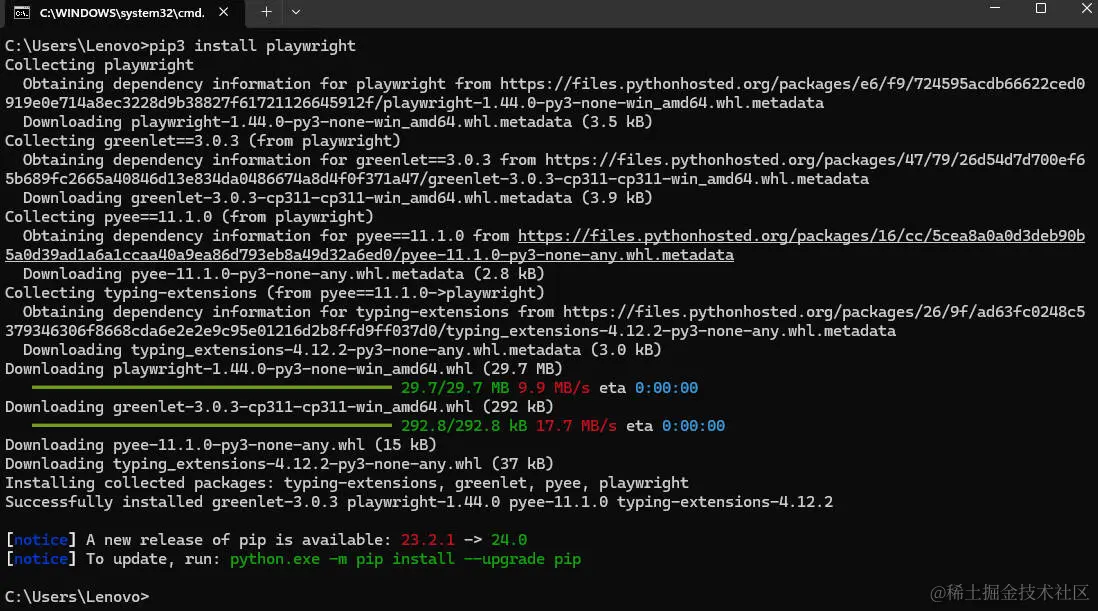The width and height of the screenshot is (1098, 611).
Task: Click 'Downloading playwright-1.44.0' metadata (3.5 kB) line
Action: pos(338,122)
